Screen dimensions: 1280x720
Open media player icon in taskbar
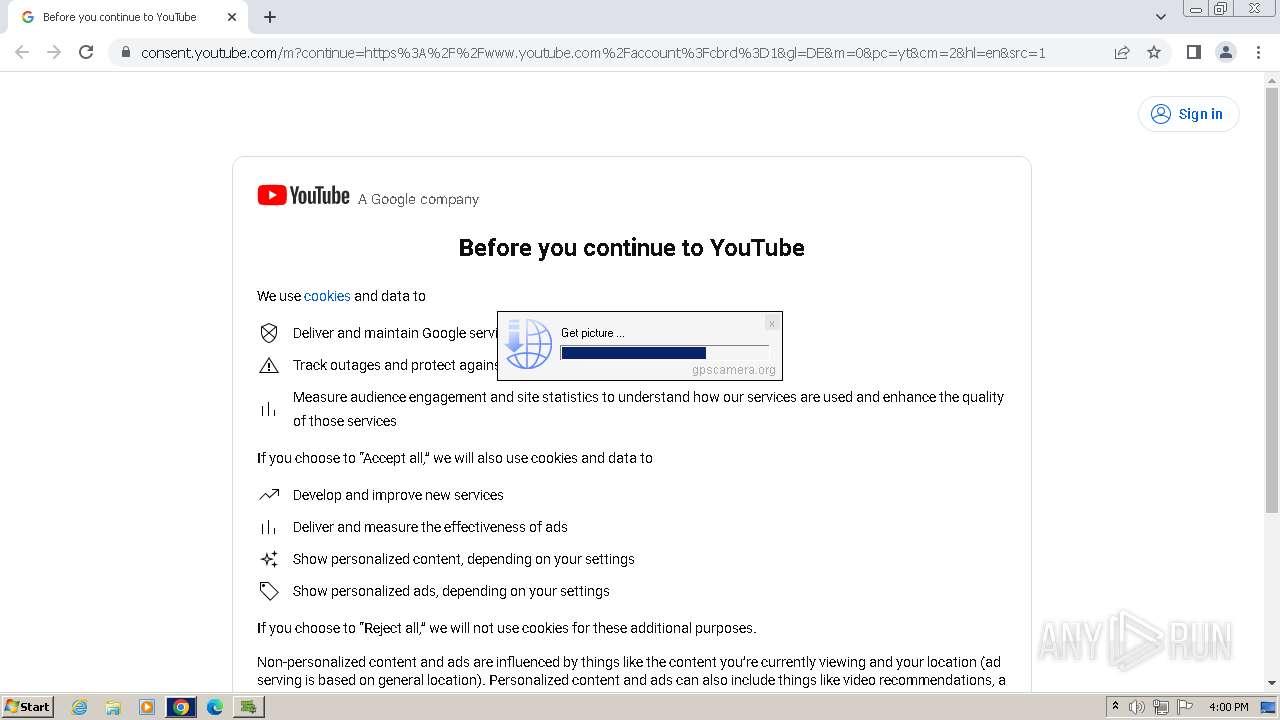(x=147, y=707)
